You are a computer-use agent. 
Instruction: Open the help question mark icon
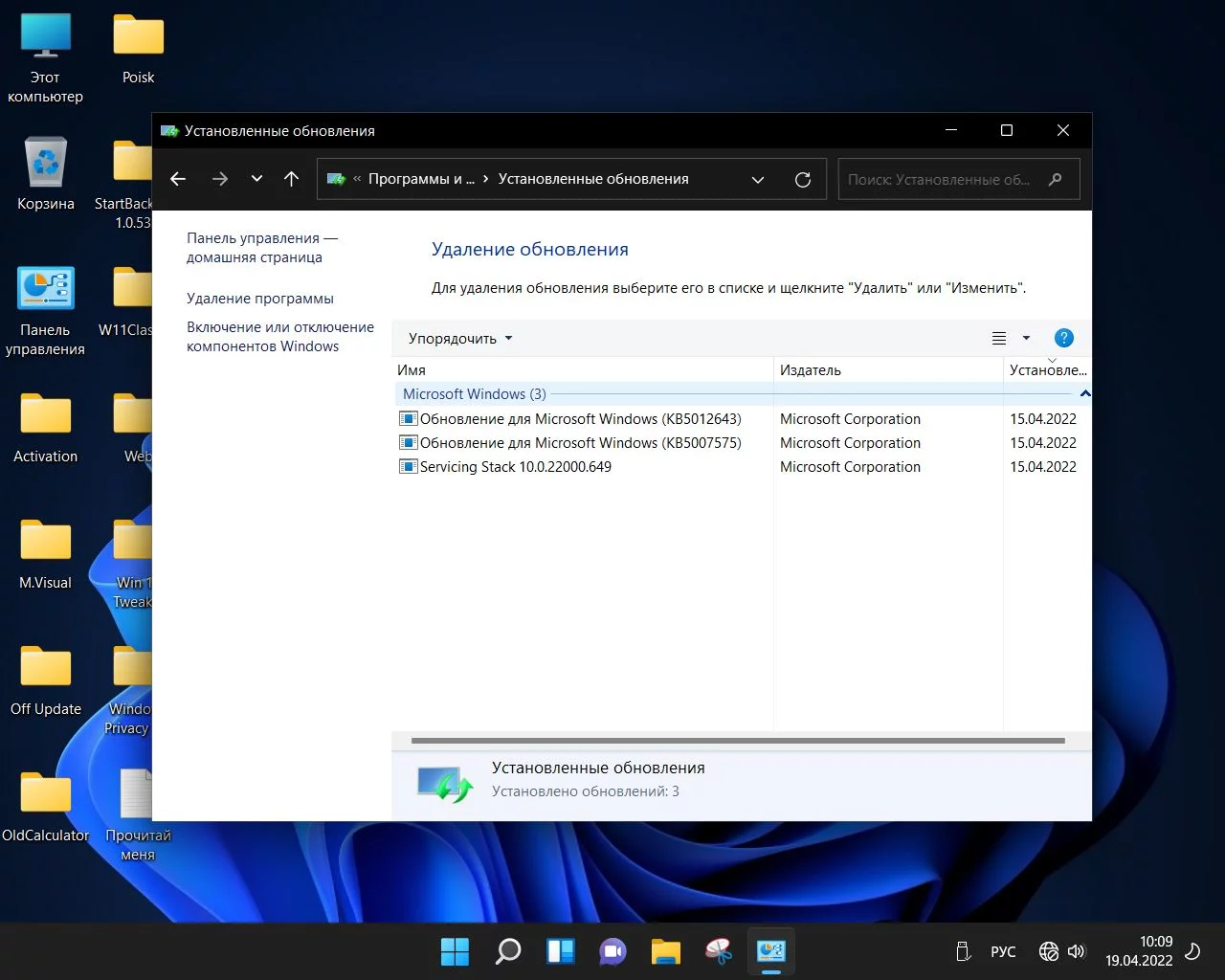click(x=1063, y=338)
